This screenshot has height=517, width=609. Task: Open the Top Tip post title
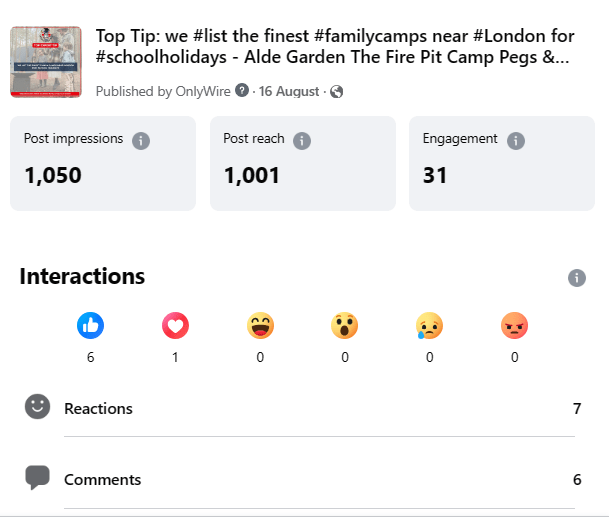(335, 46)
